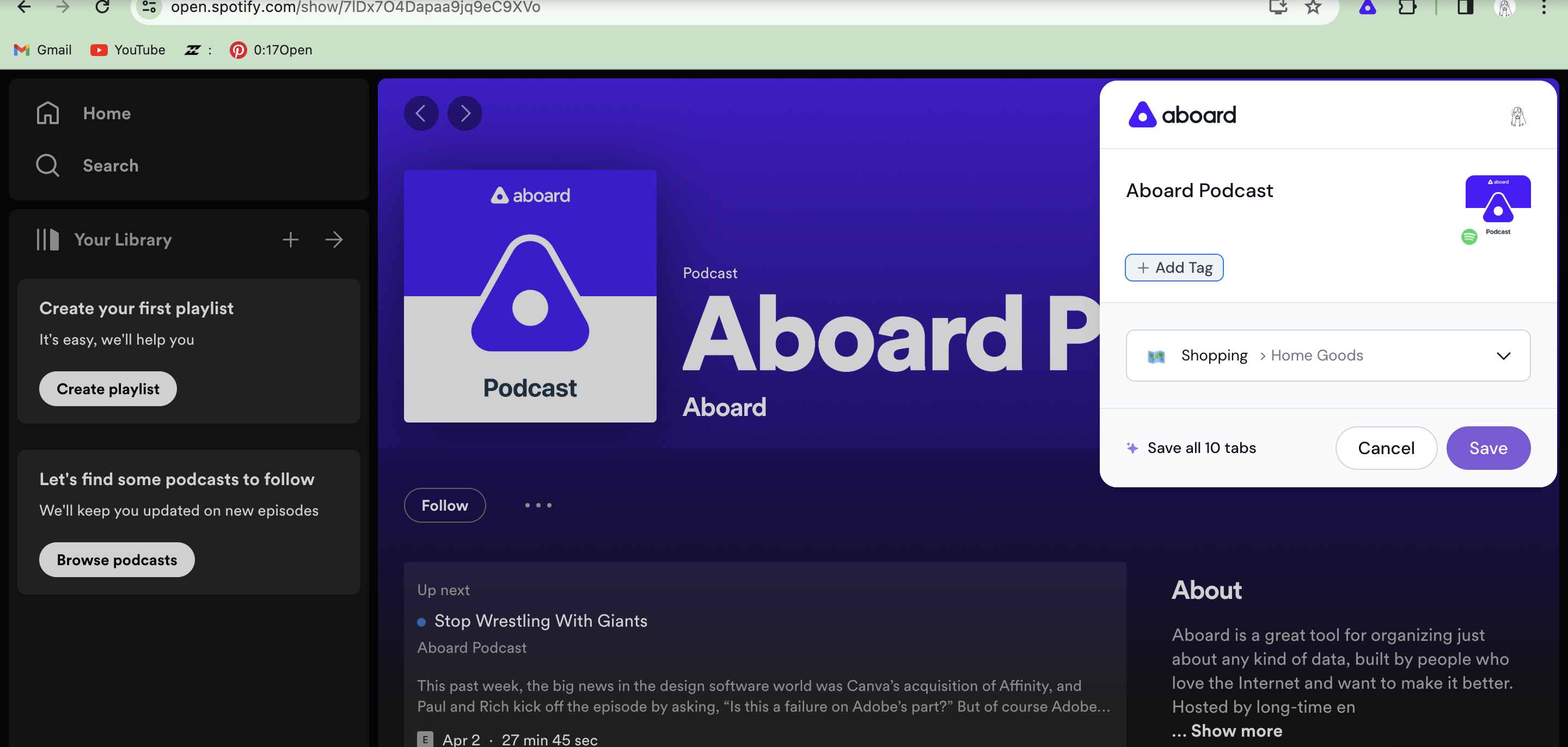Go forward using Spotify's right chevron button
This screenshot has width=1568, height=747.
(465, 113)
